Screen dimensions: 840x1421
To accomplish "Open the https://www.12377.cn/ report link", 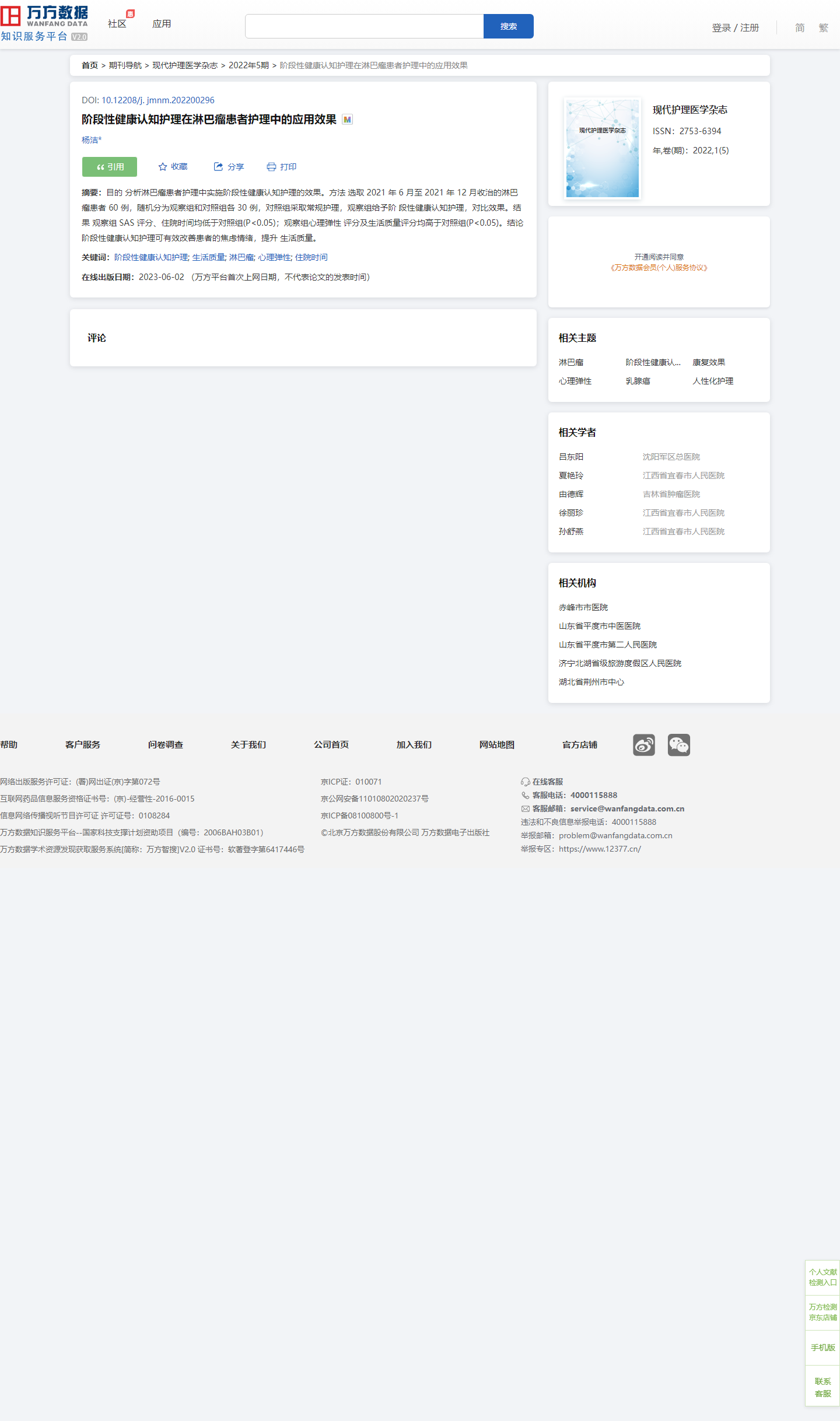I will pos(600,849).
